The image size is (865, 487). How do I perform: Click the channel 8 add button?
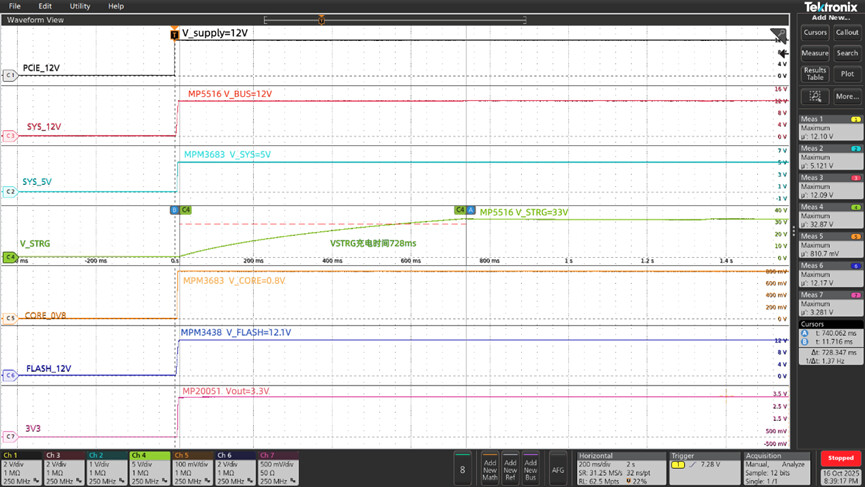pyautogui.click(x=461, y=468)
